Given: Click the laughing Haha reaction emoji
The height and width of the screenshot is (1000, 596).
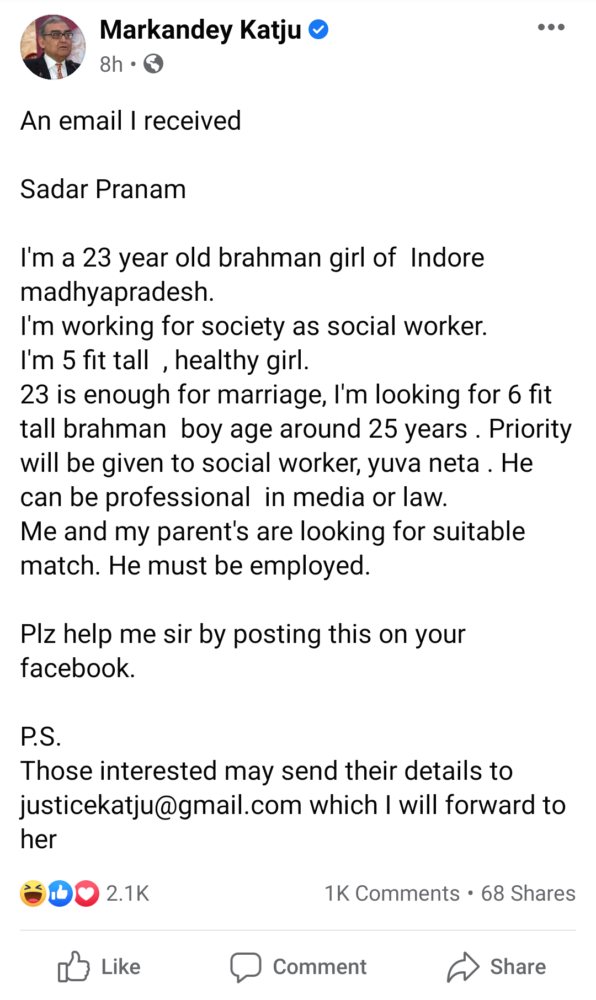Looking at the screenshot, I should (x=33, y=893).
